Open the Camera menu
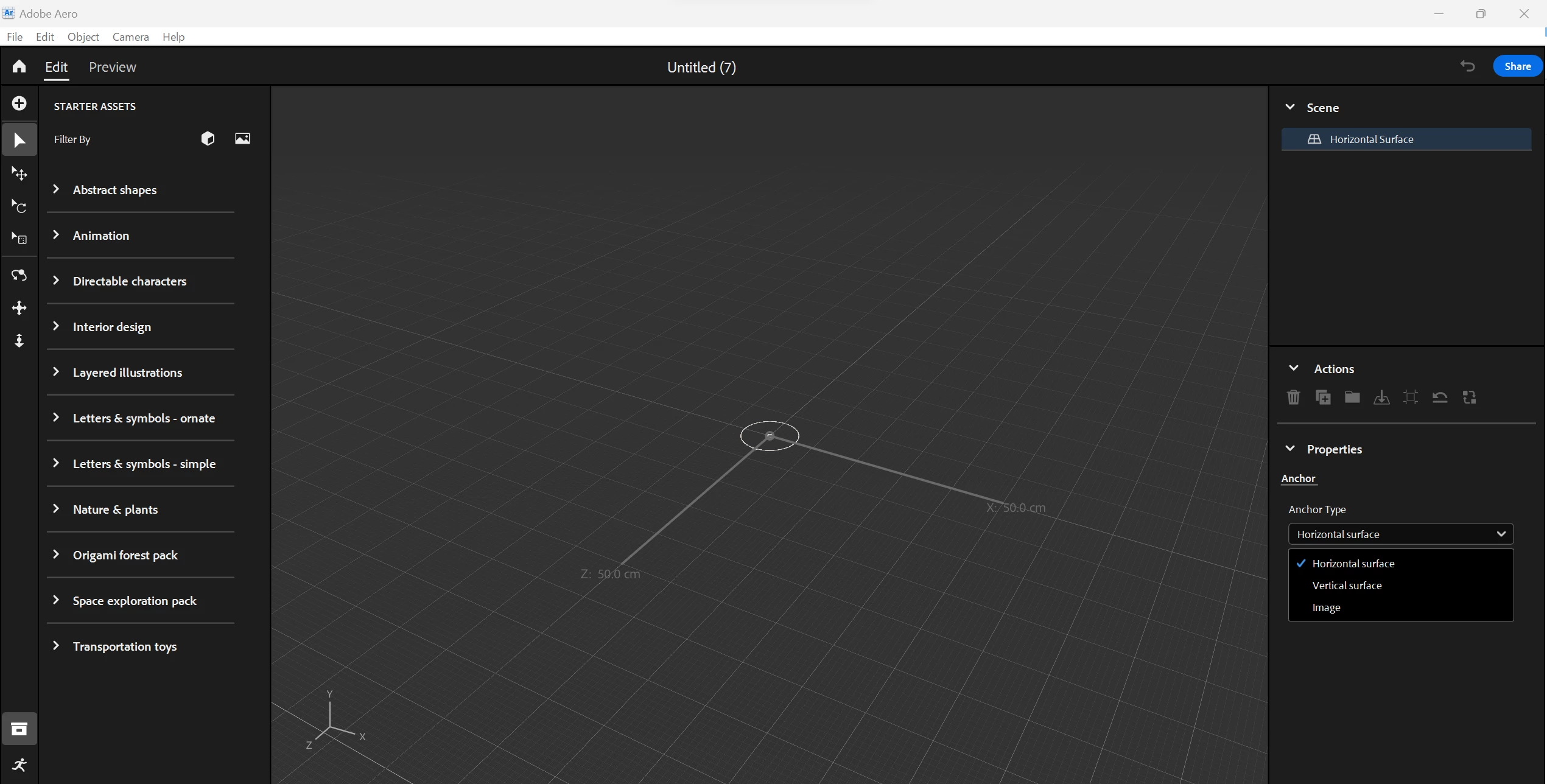The image size is (1547, 784). [x=130, y=37]
